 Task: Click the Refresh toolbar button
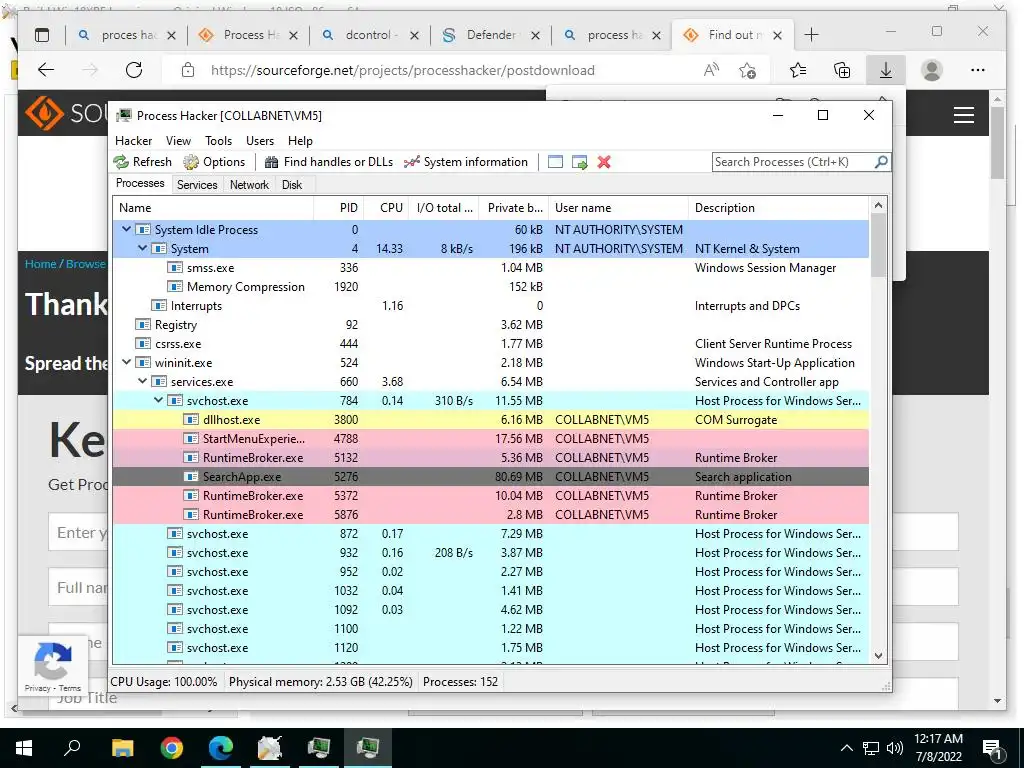(142, 162)
